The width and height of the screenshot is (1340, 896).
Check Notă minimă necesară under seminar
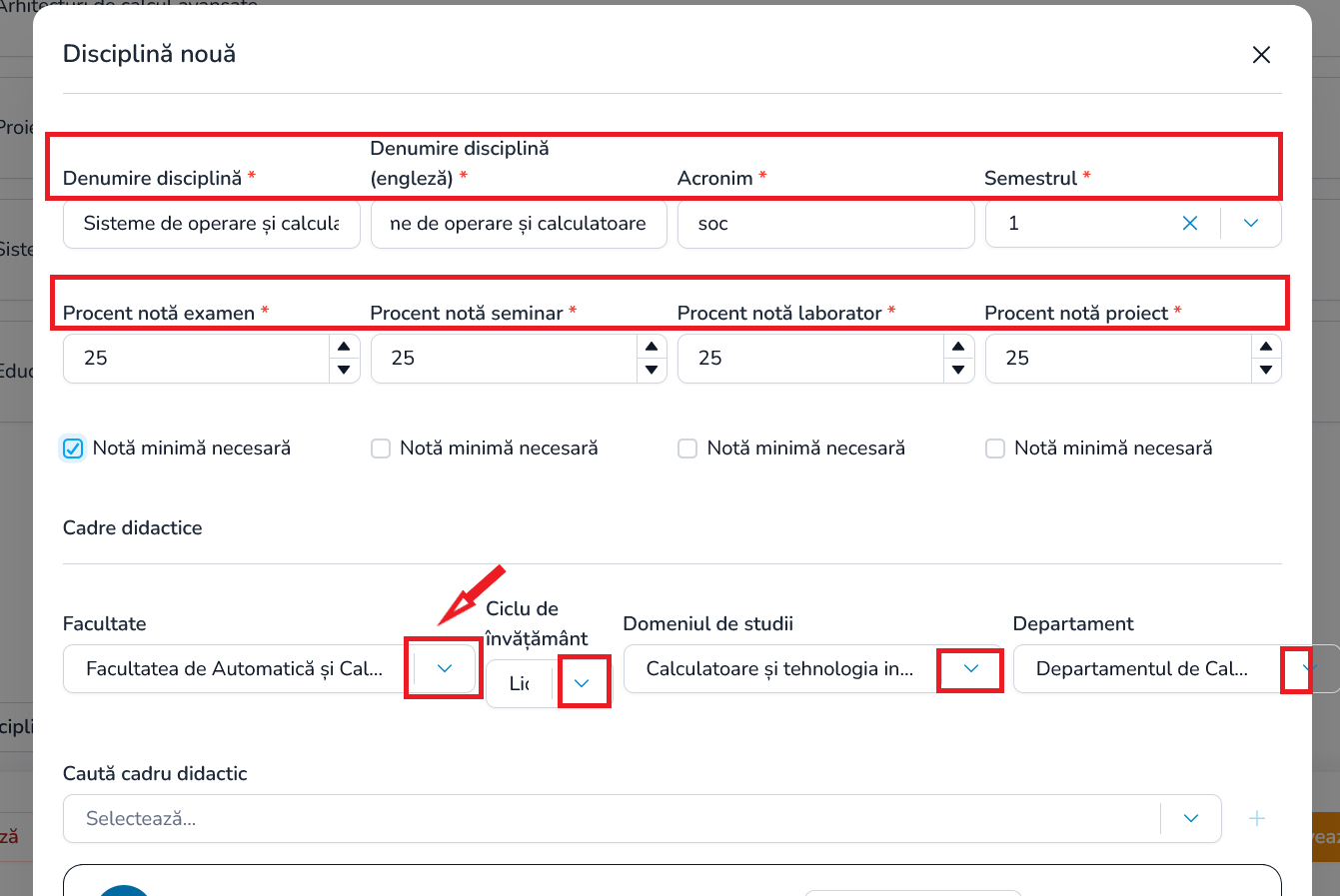(x=381, y=448)
